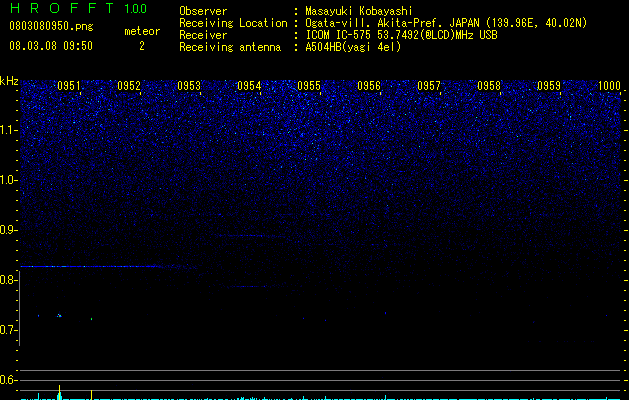Click the 1000 end time marker

point(609,86)
